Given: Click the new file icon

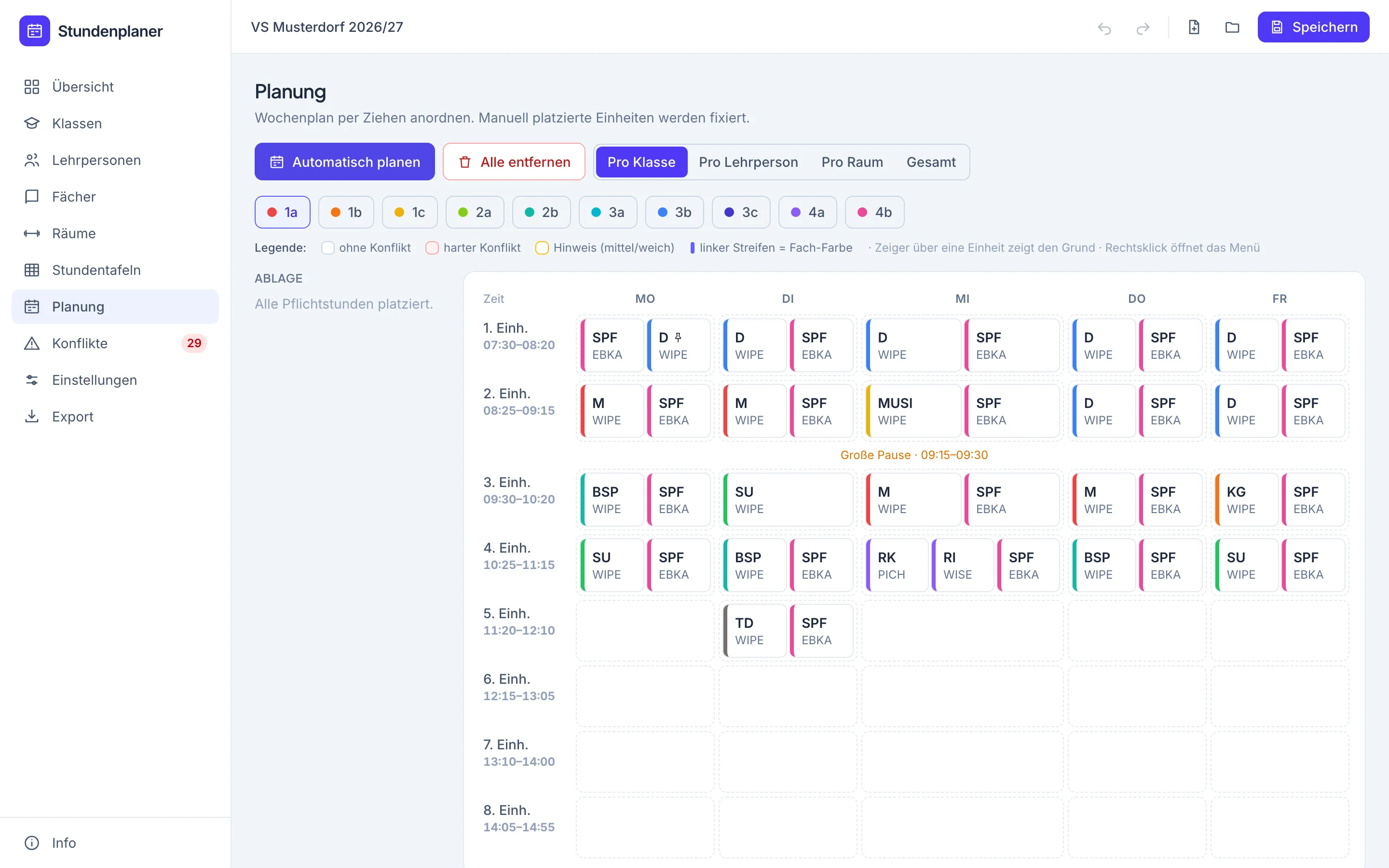Looking at the screenshot, I should [1194, 27].
